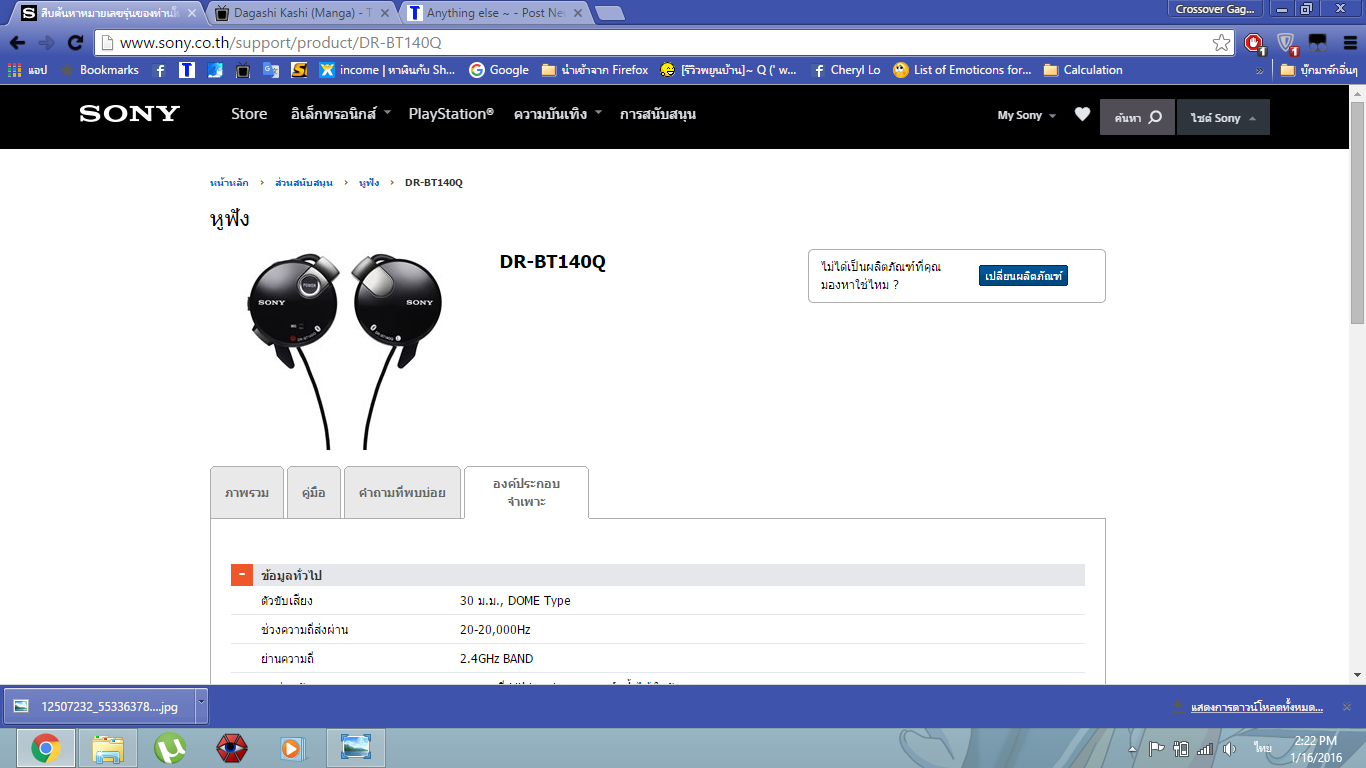Open the red eye application in taskbar
The image size is (1366, 768).
coord(232,748)
